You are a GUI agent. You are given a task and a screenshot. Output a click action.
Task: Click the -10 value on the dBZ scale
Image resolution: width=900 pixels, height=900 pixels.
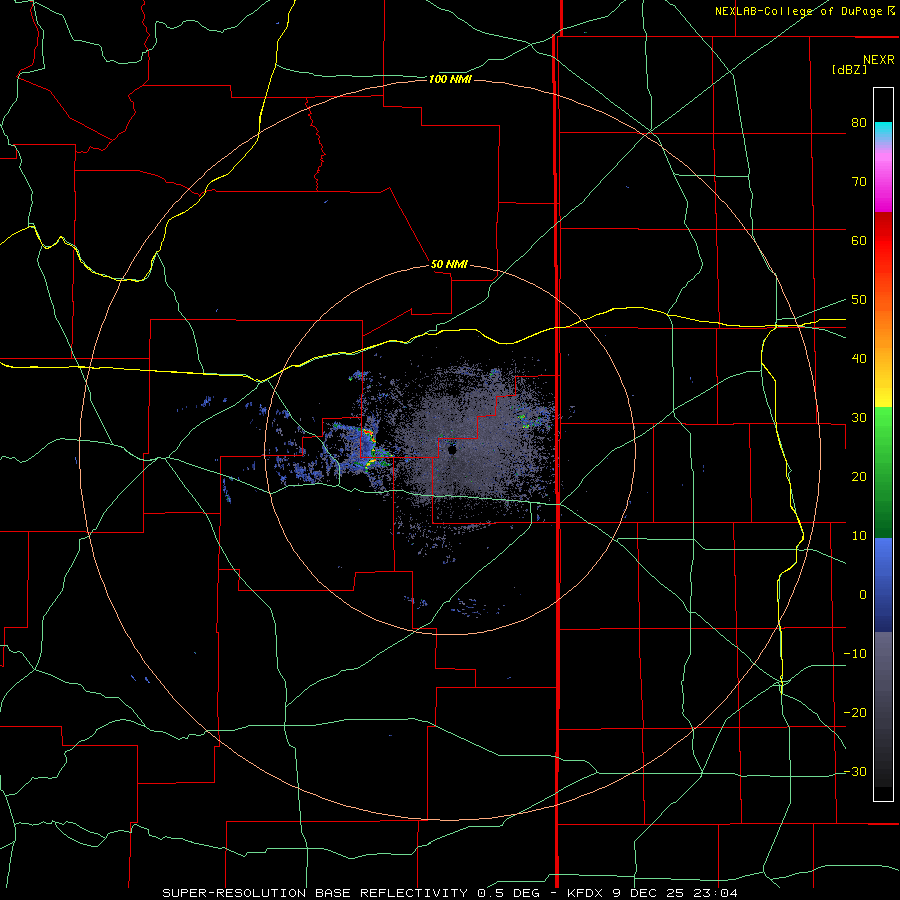pos(855,654)
